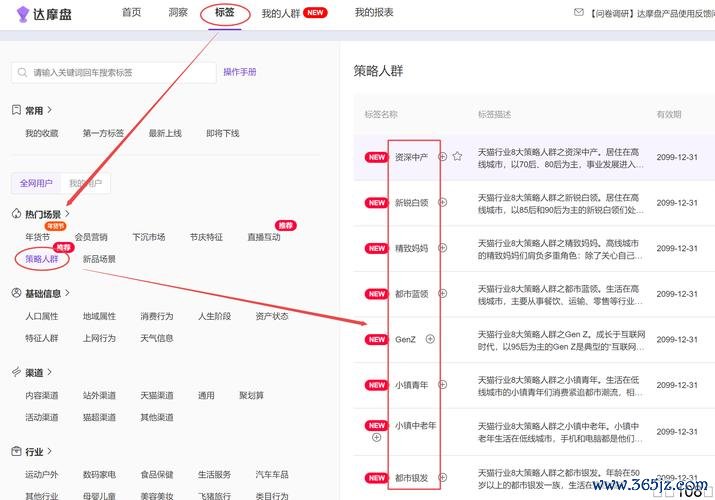This screenshot has width=715, height=500.
Task: Add the 新锐白领 tag with plus icon
Action: (x=442, y=202)
